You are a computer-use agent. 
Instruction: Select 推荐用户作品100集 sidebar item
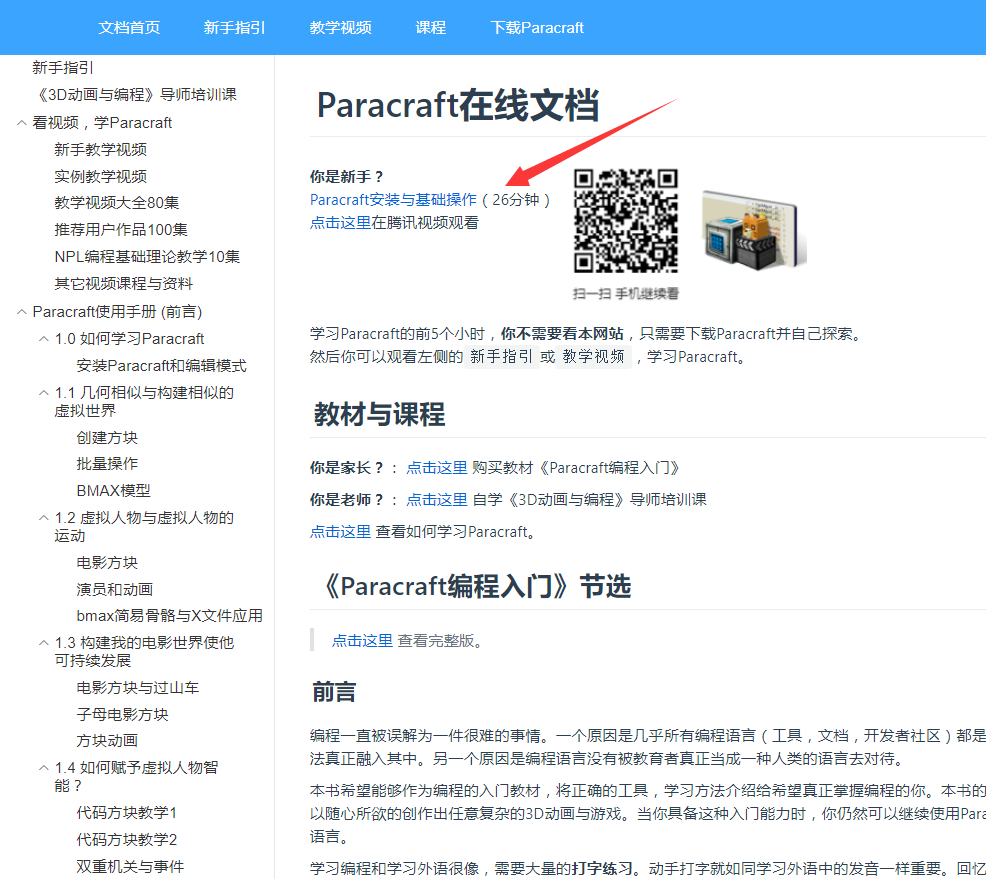tap(121, 229)
